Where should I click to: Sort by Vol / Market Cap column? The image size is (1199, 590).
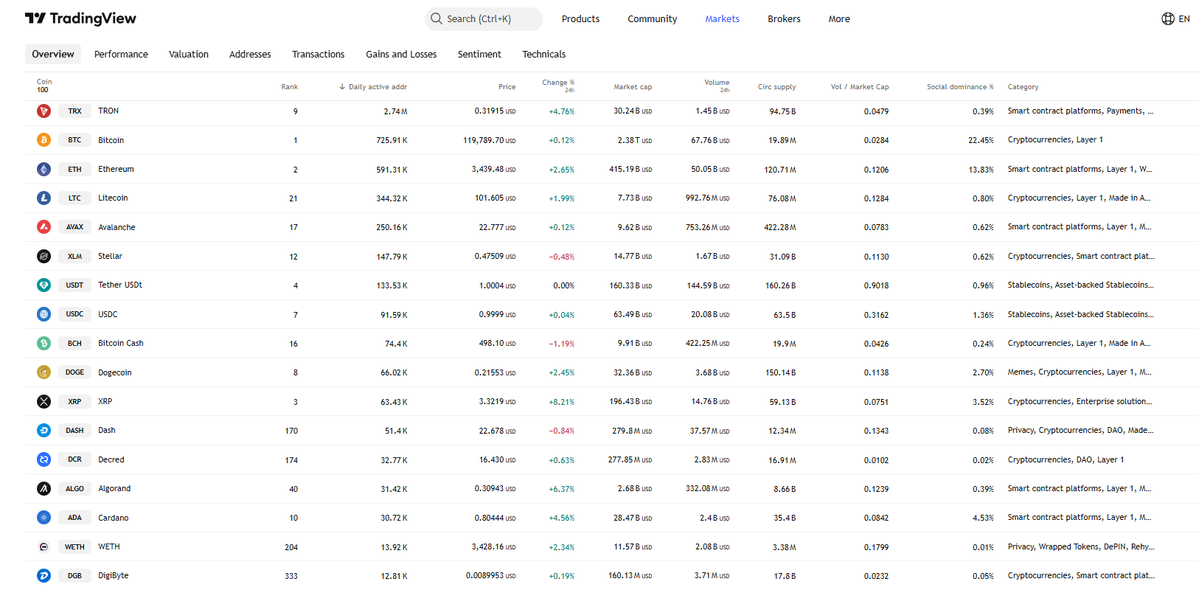(859, 87)
